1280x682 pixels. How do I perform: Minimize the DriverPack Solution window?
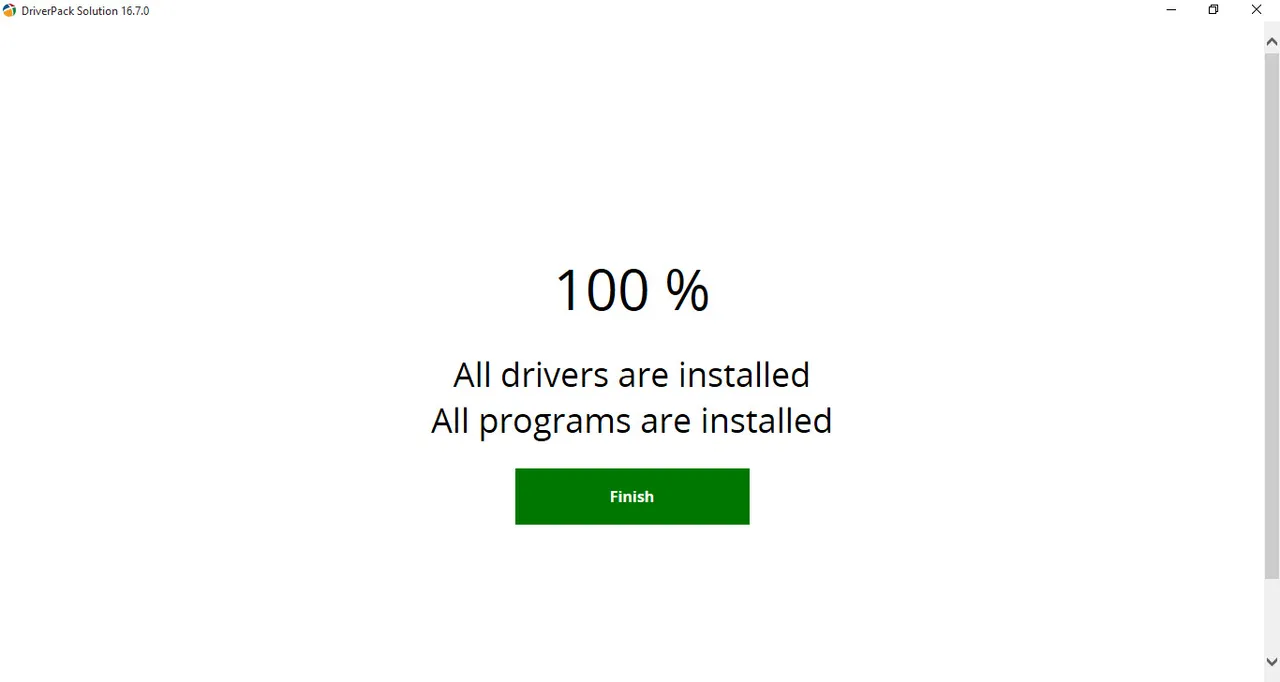(x=1171, y=10)
